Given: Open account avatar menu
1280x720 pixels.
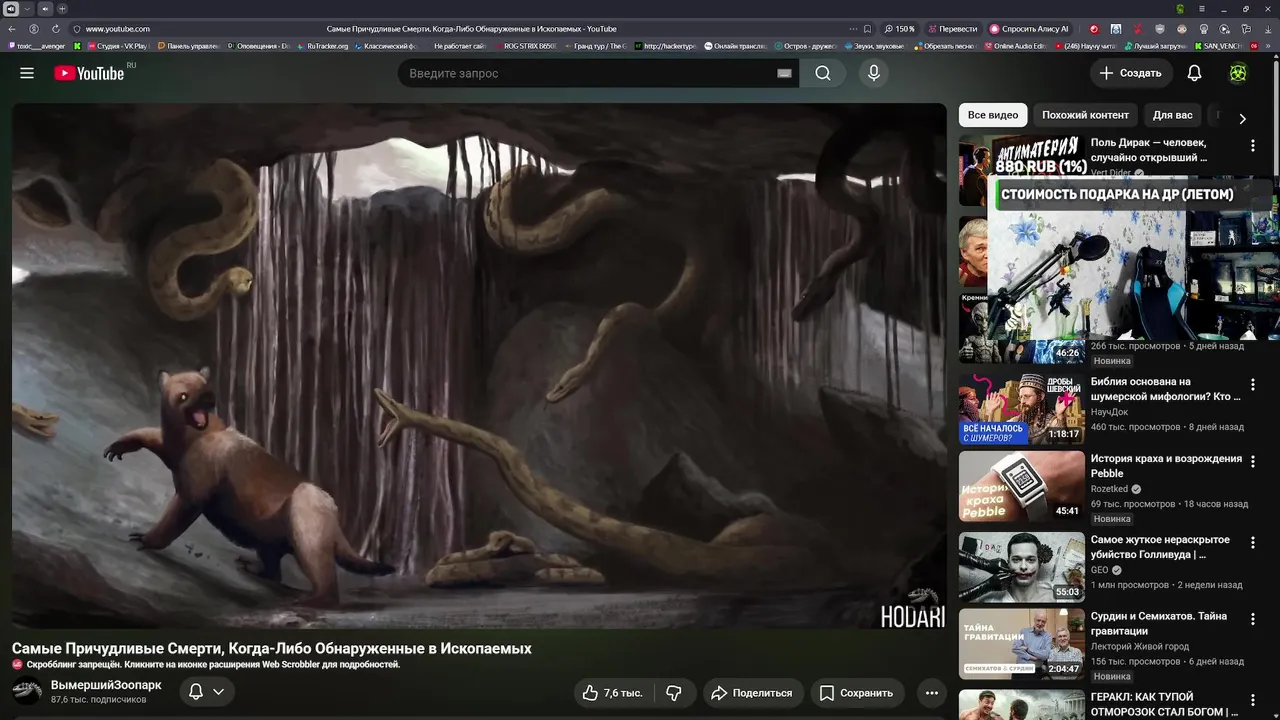Looking at the screenshot, I should coord(1238,73).
